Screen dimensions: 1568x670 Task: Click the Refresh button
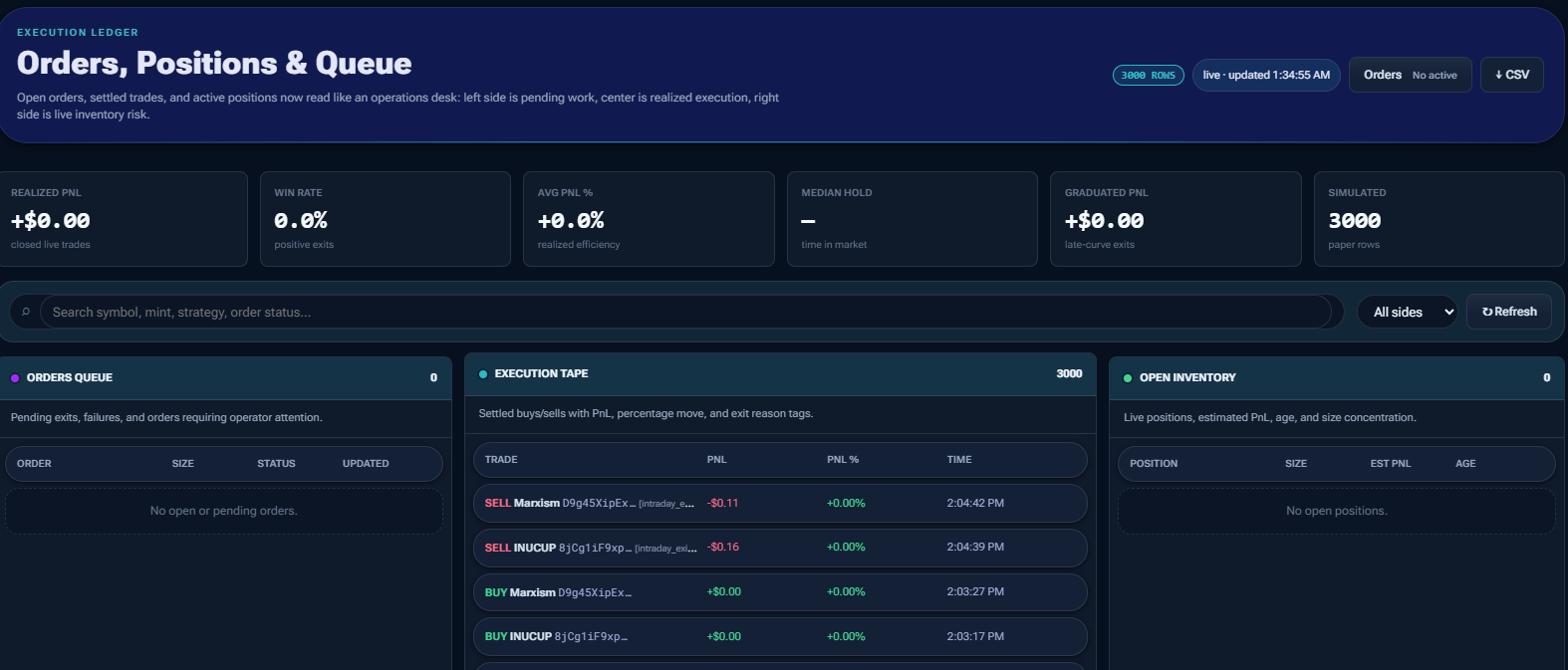click(1509, 312)
